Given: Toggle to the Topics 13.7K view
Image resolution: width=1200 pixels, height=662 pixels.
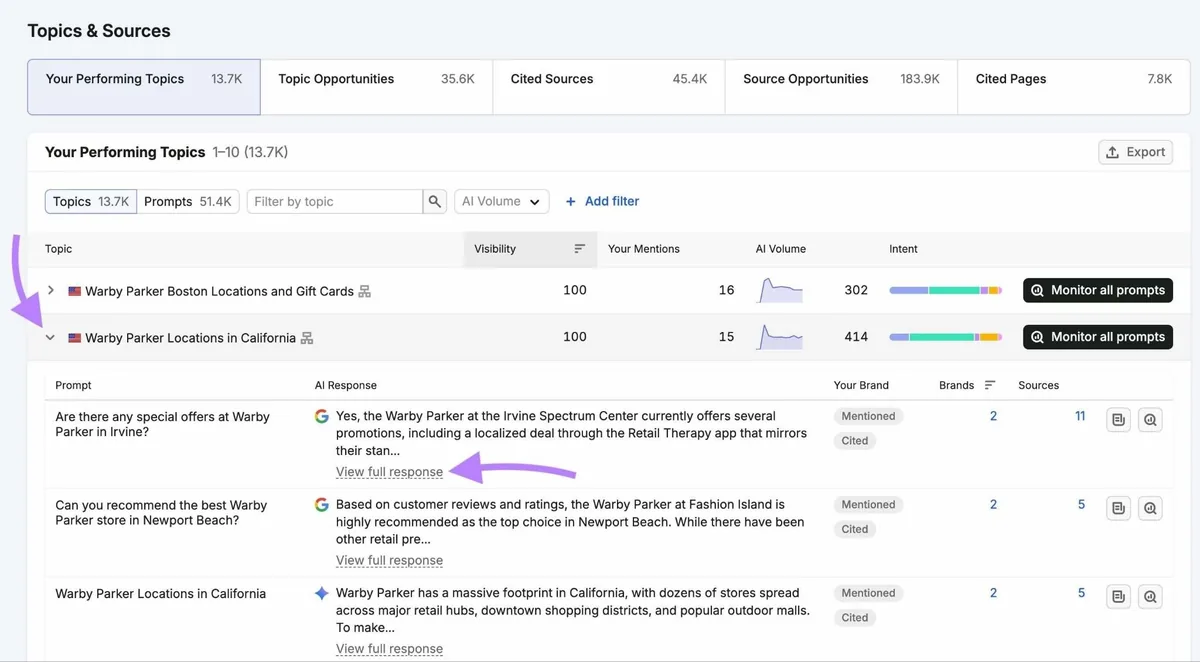Looking at the screenshot, I should 91,201.
